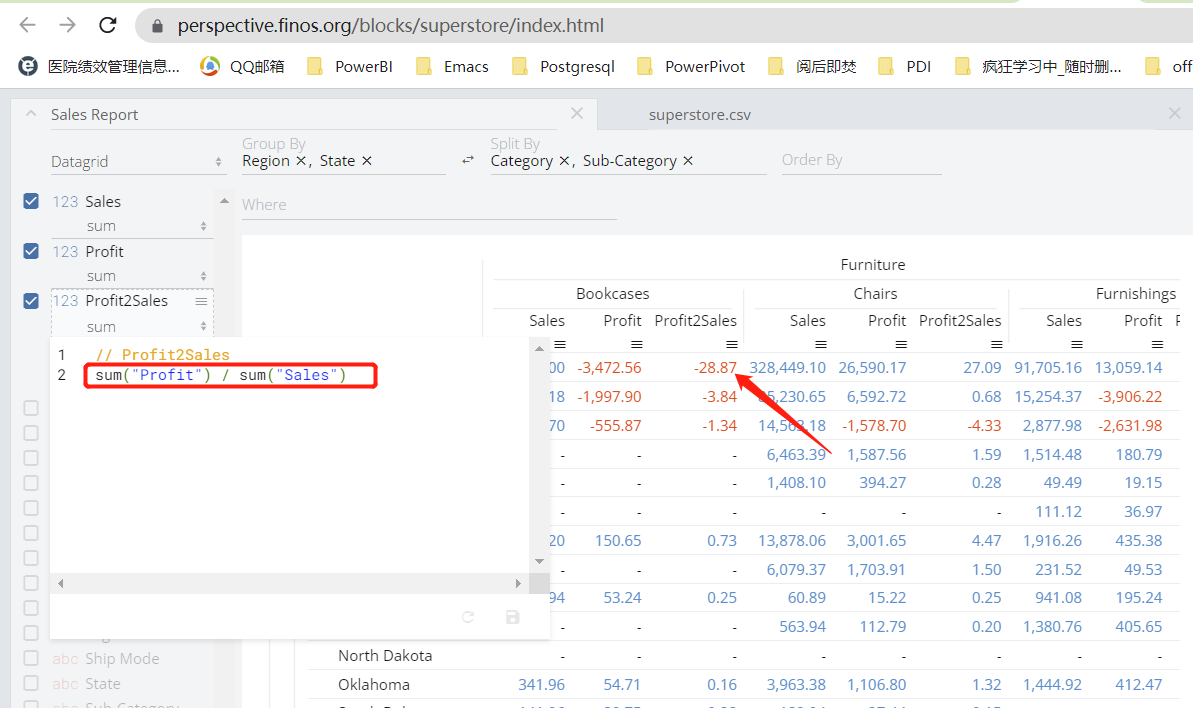Open the PowerBI bookmark folder
Image resolution: width=1193 pixels, height=708 pixels.
coord(349,67)
